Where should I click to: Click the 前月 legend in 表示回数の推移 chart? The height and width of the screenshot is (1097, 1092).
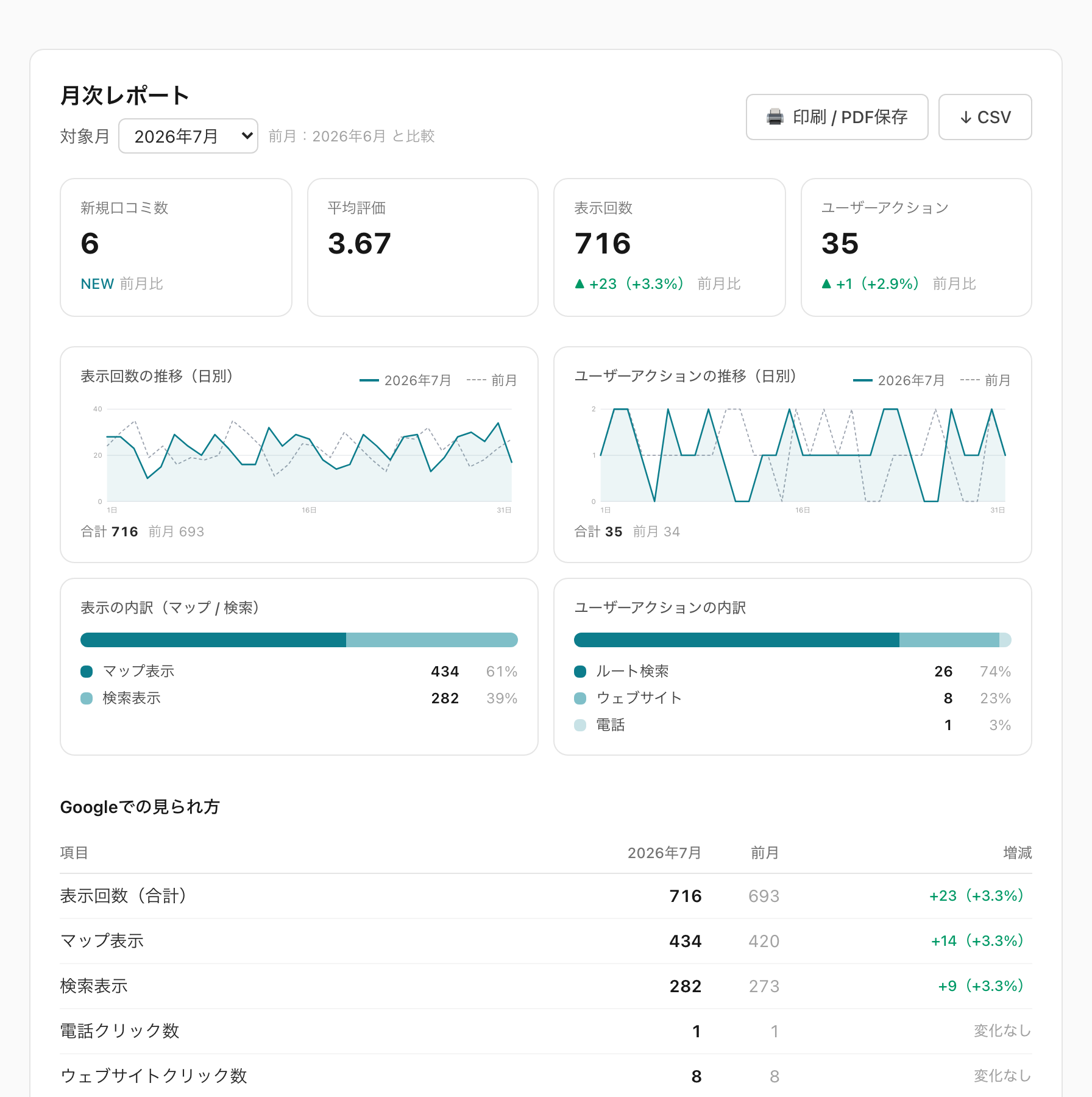pyautogui.click(x=492, y=380)
